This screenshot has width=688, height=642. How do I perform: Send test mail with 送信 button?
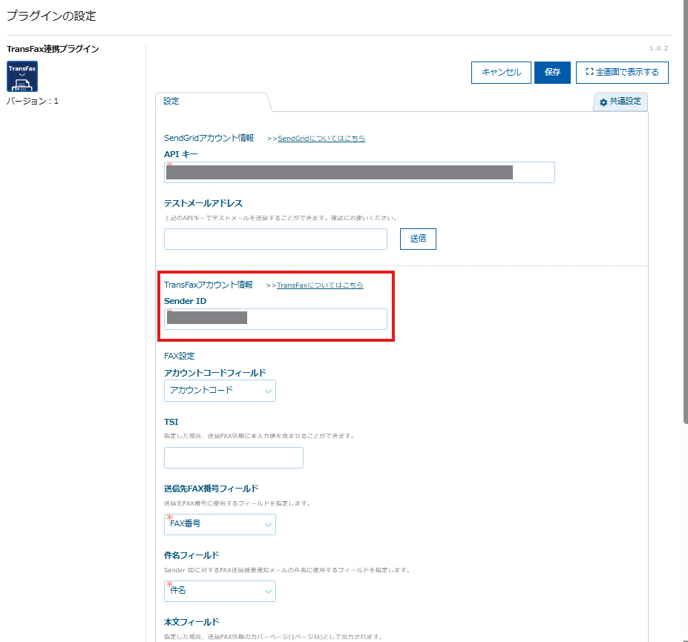418,239
